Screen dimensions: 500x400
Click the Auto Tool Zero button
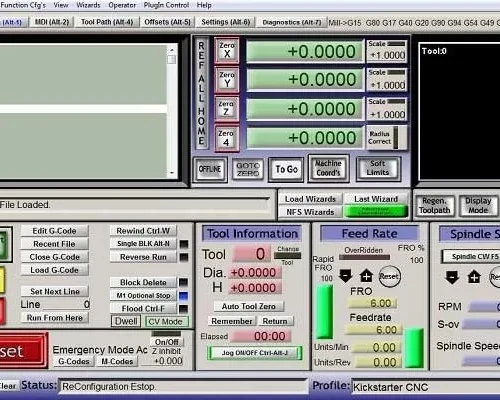click(249, 306)
